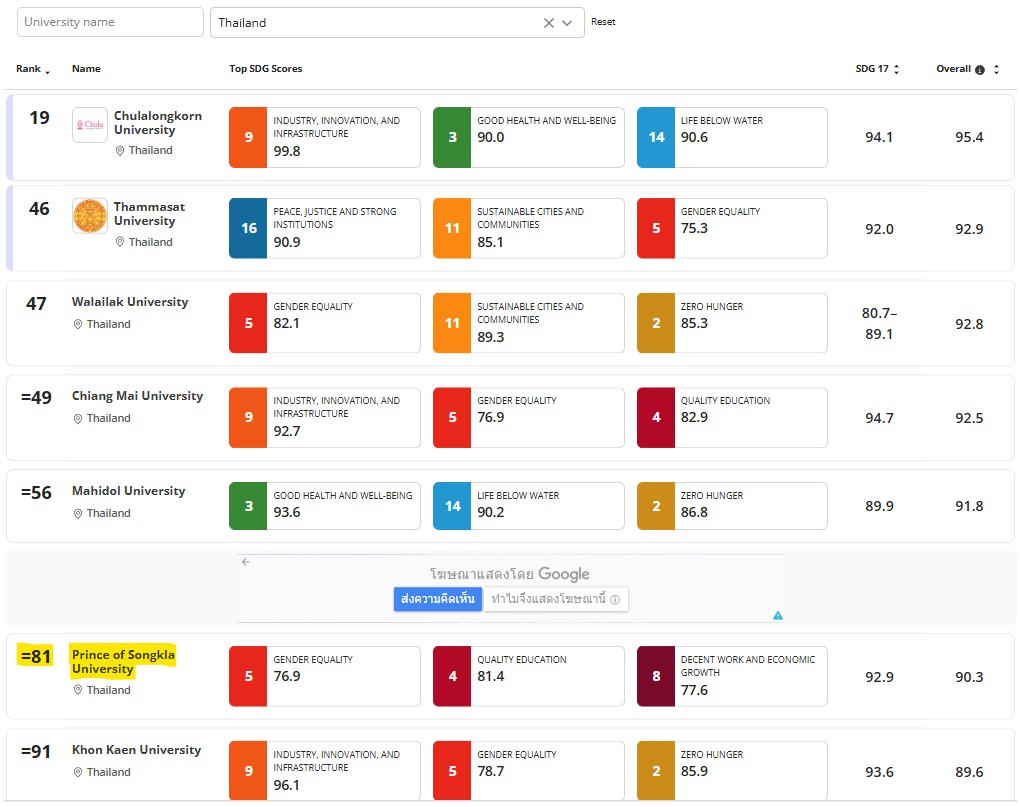Click Khon Kaen's SDG 2 badge
Screen dimensions: 1020x807
(x=656, y=771)
